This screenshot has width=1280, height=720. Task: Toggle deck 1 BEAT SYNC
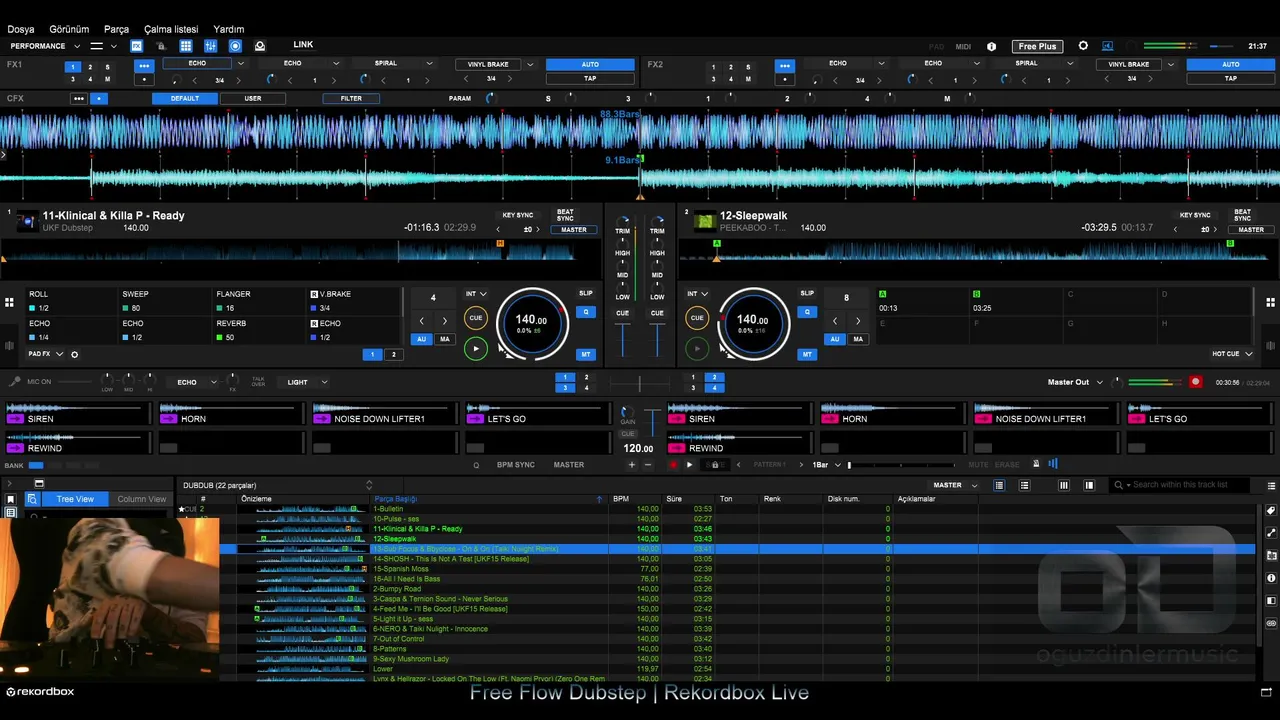tap(565, 215)
